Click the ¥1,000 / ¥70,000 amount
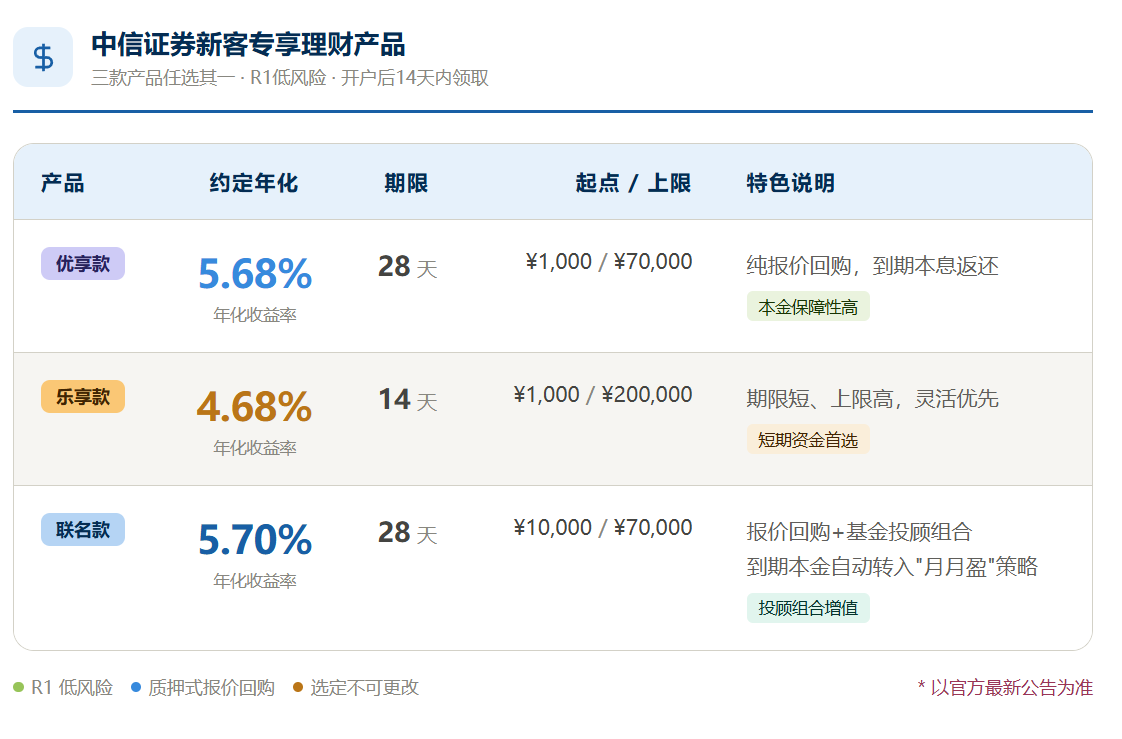The image size is (1122, 739). click(x=609, y=262)
